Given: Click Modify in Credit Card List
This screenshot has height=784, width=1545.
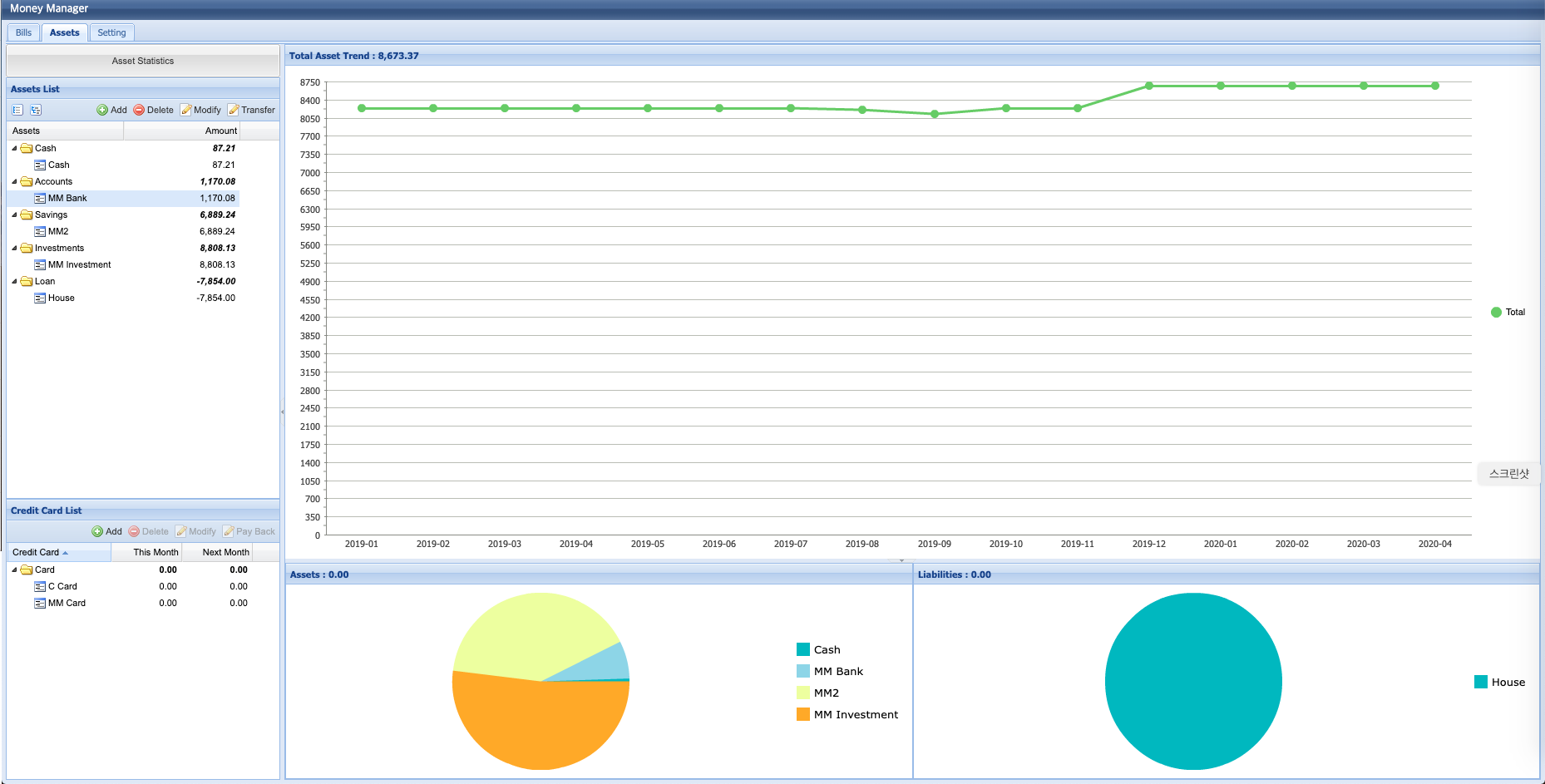Looking at the screenshot, I should [196, 531].
